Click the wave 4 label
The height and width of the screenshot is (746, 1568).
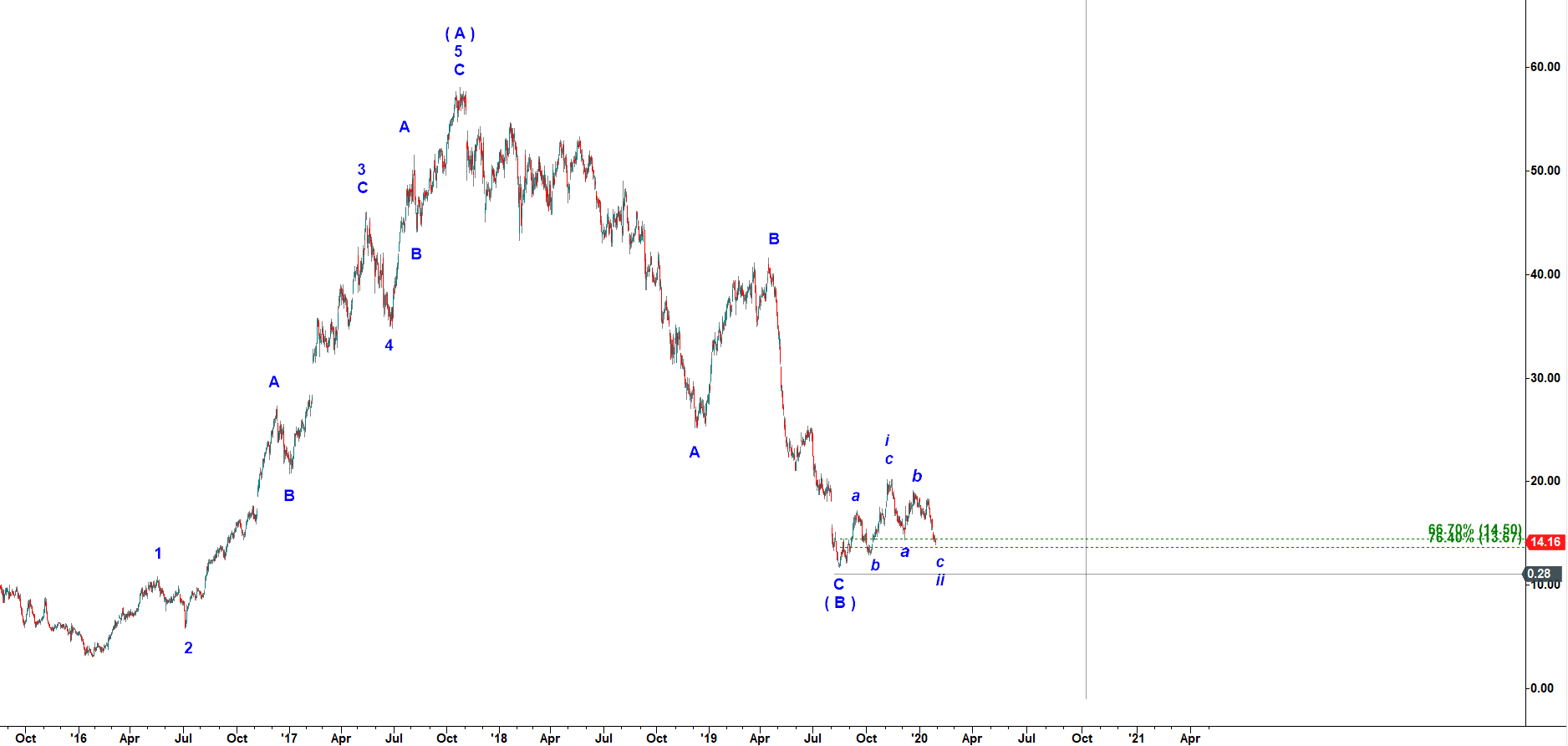coord(389,345)
